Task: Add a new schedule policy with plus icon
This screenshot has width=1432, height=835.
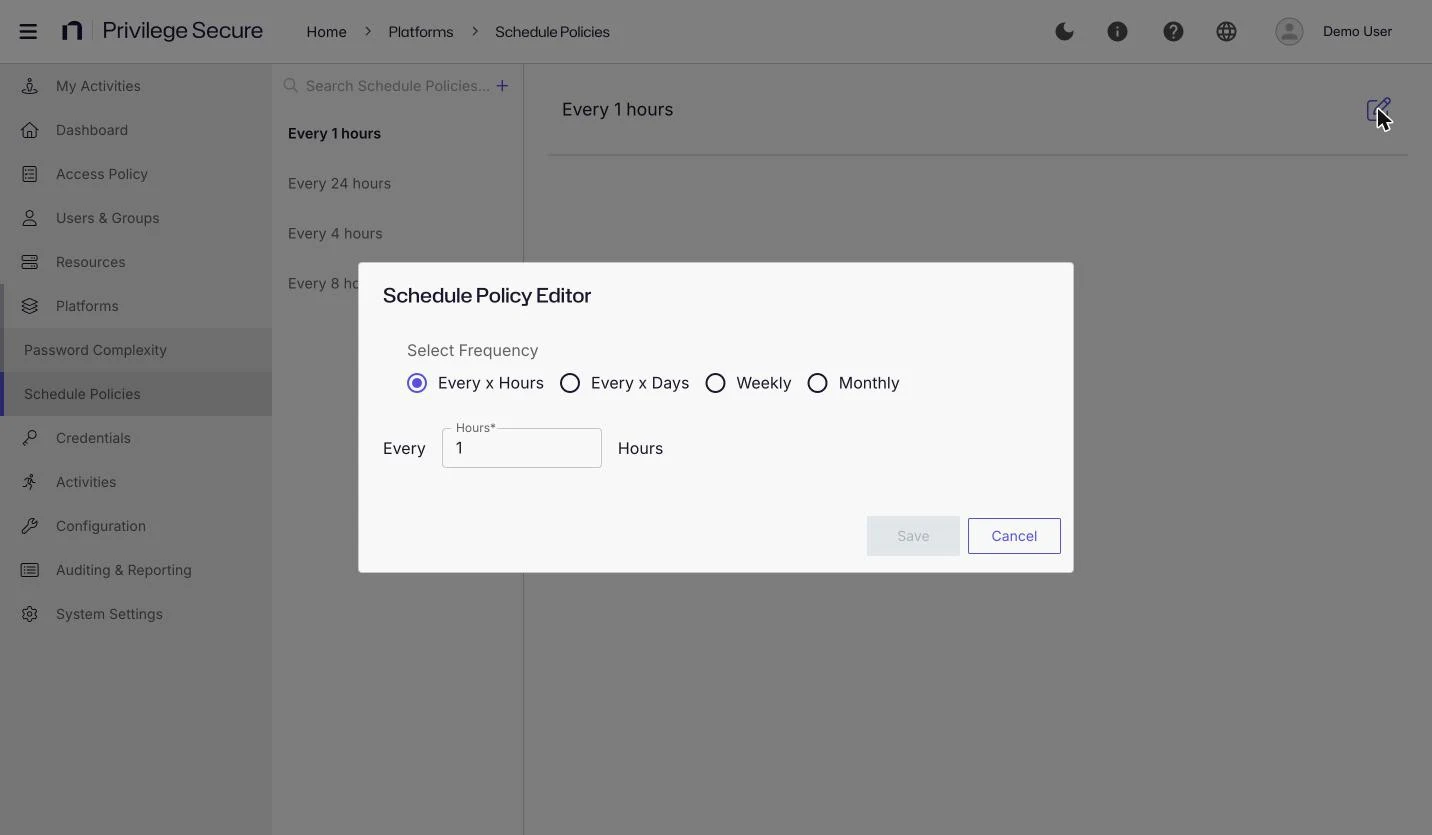Action: 502,86
